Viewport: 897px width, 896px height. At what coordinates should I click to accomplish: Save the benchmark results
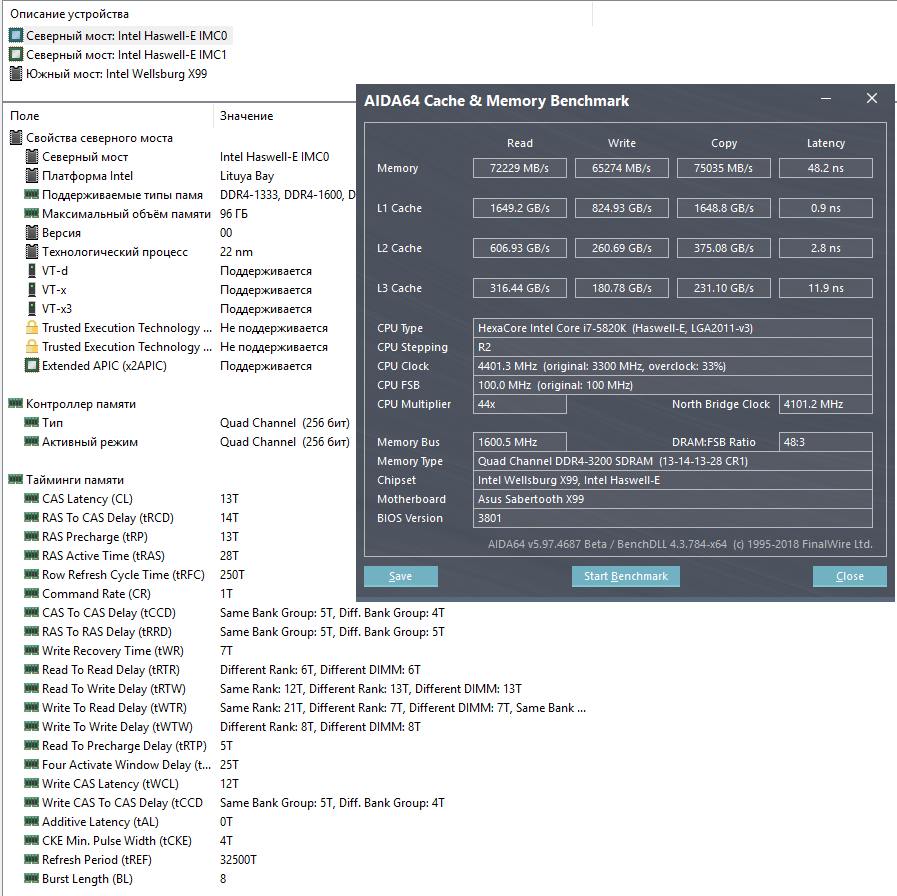[400, 576]
